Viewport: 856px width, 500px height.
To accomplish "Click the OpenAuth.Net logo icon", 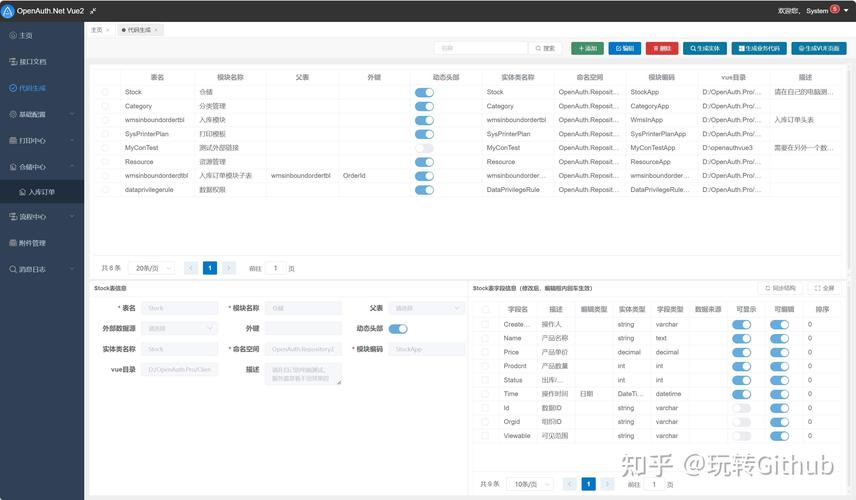I will (x=8, y=11).
